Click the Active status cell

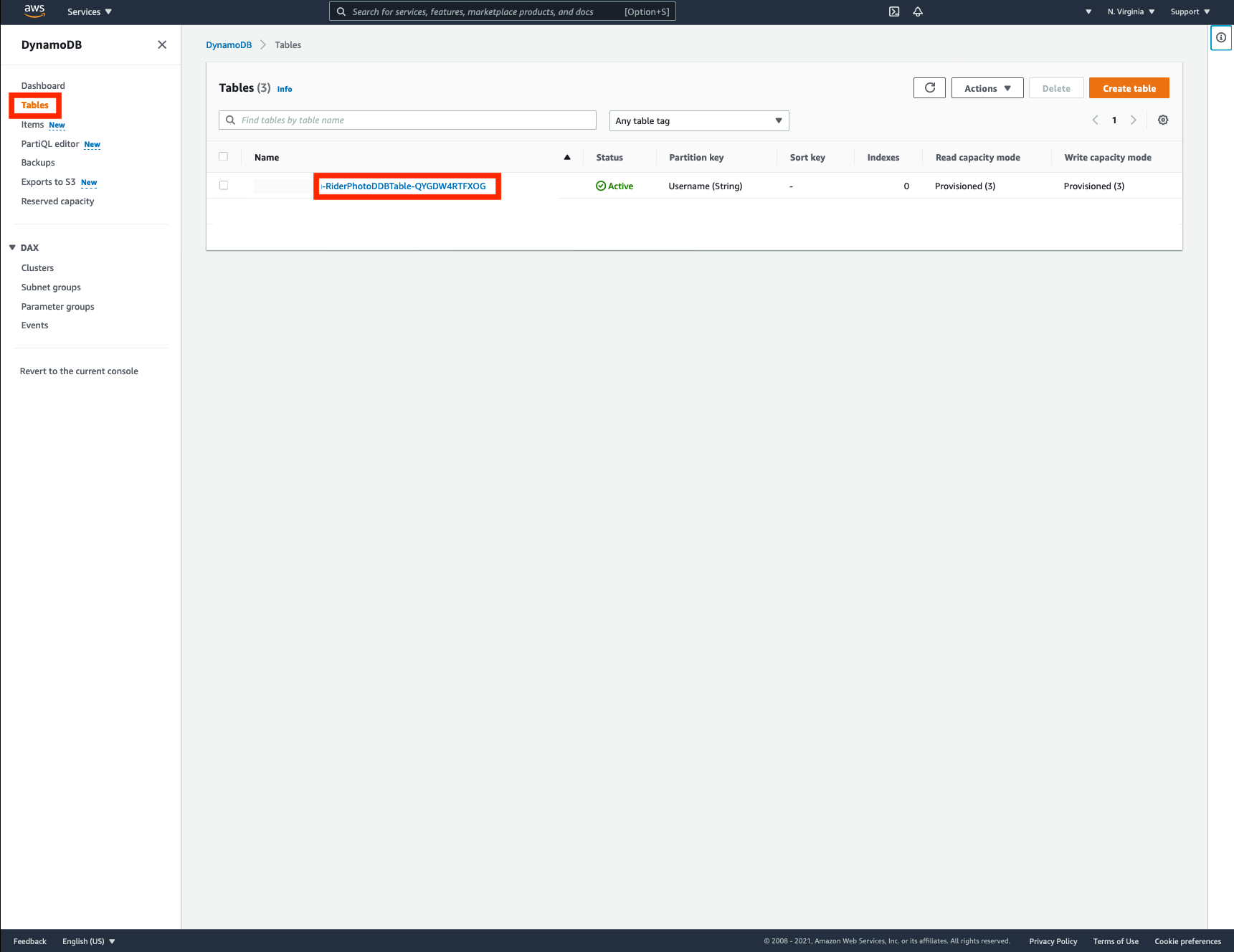[614, 186]
